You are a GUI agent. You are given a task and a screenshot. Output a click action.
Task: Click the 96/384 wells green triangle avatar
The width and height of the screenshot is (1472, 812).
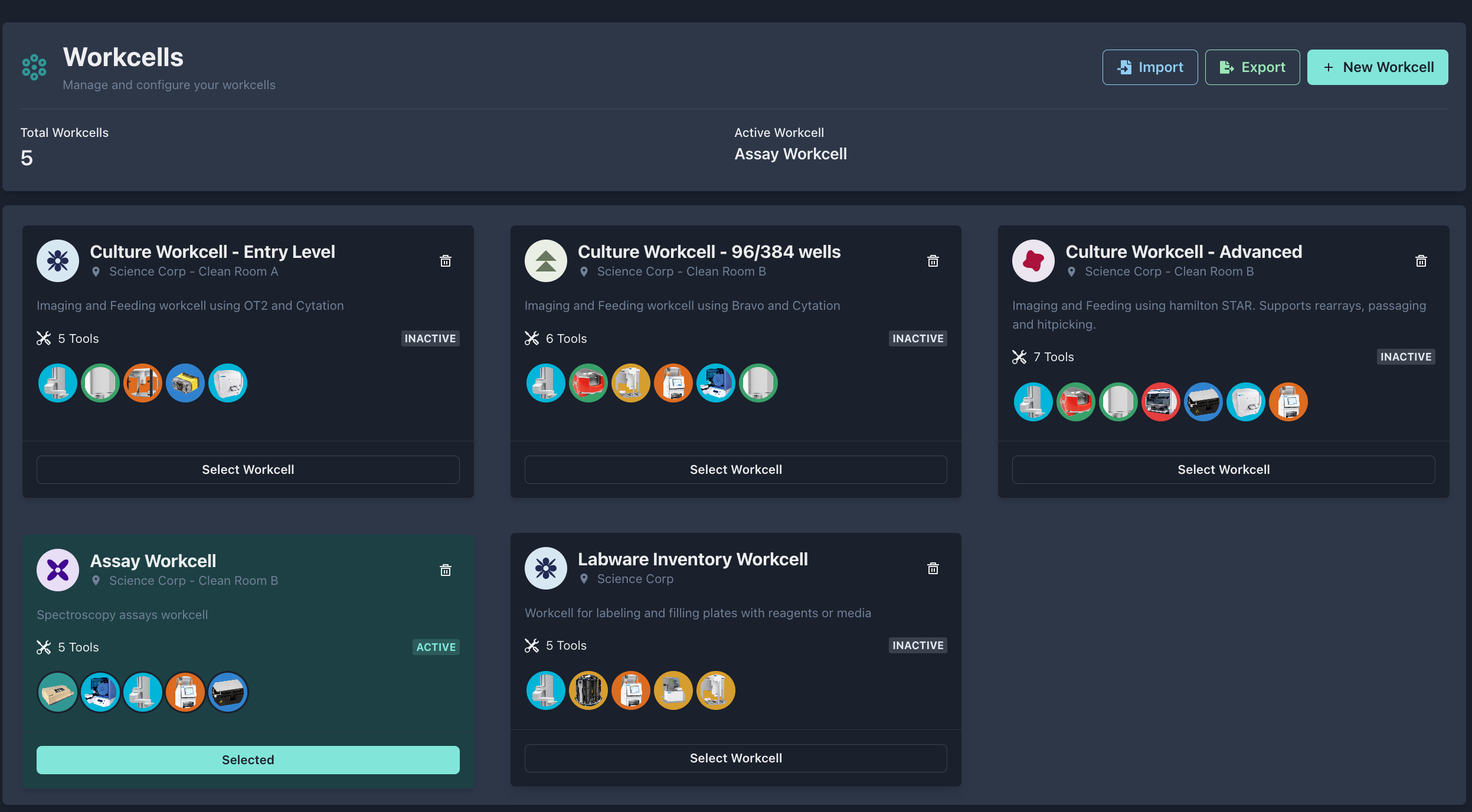[x=546, y=261]
